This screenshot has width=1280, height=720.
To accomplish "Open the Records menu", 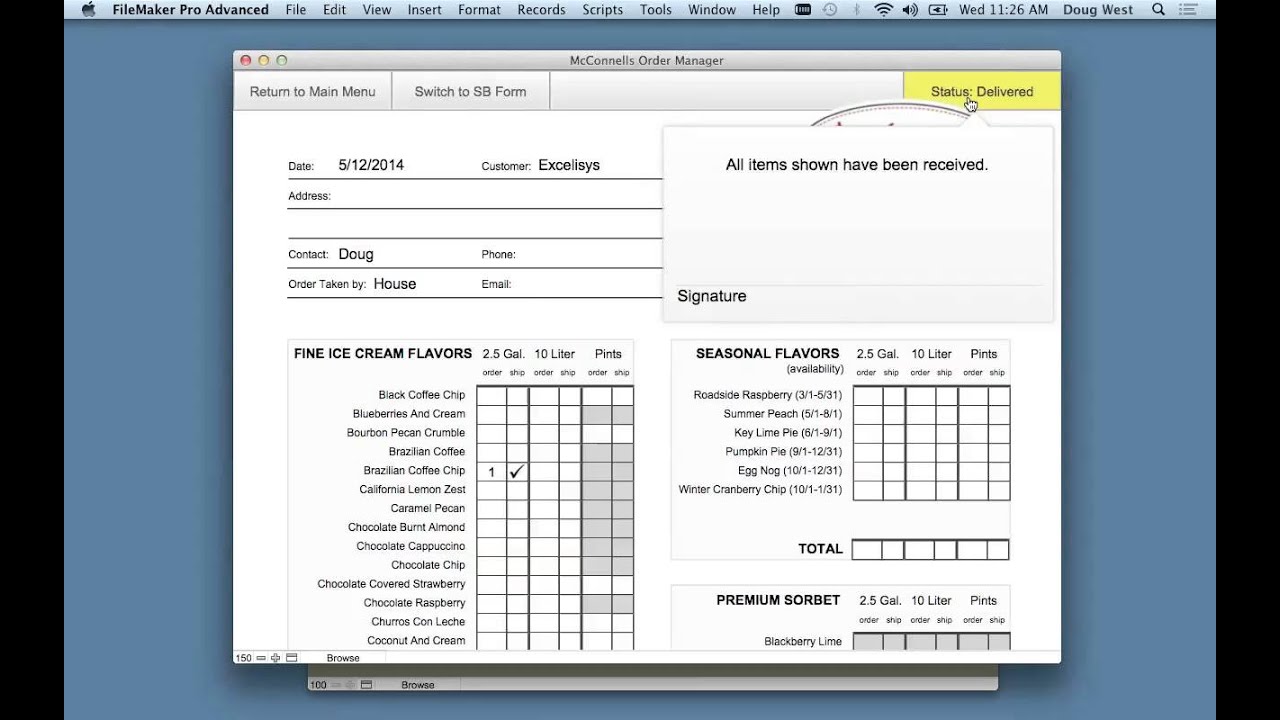I will (x=541, y=10).
